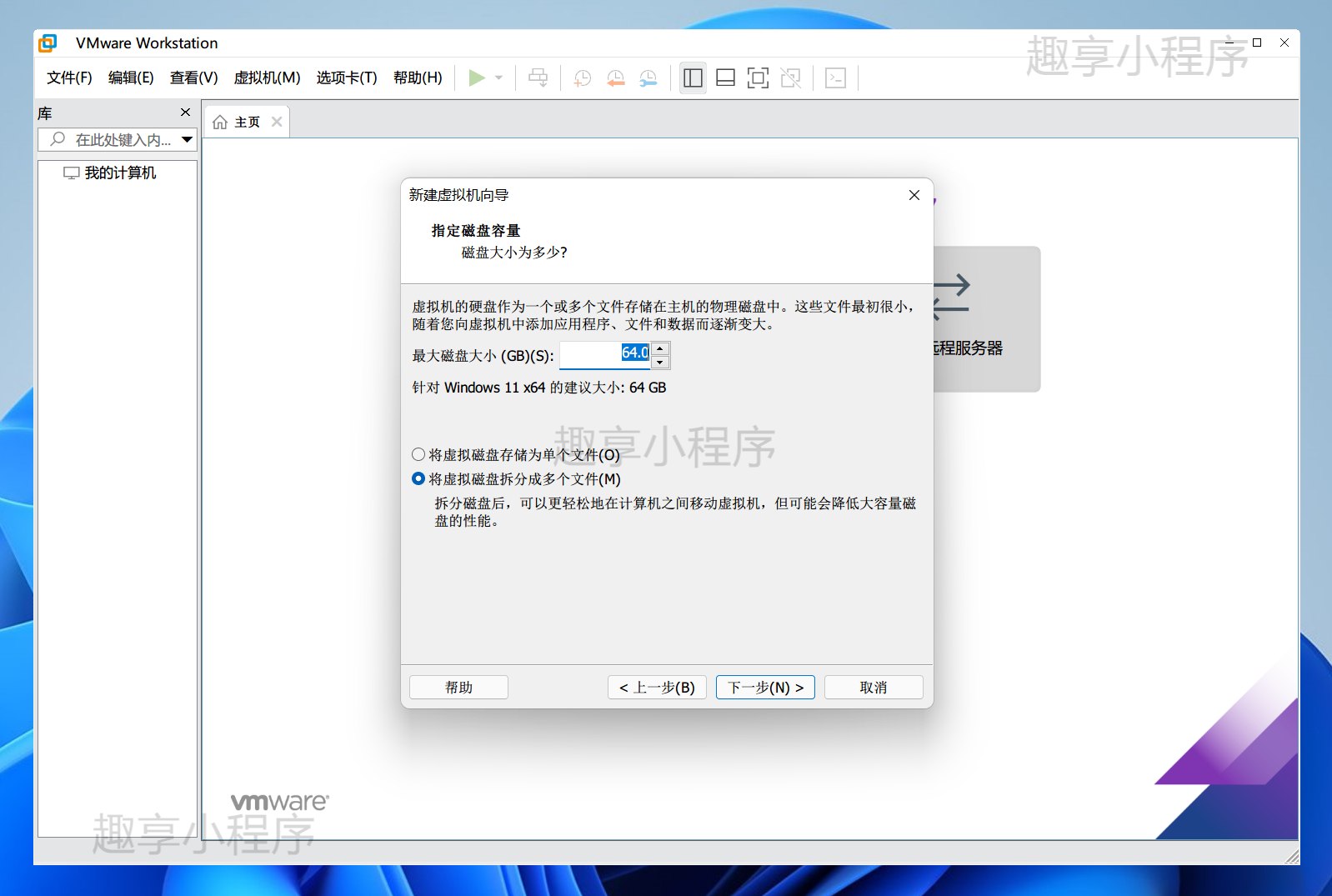Toggle the library sidebar view icon

(693, 78)
